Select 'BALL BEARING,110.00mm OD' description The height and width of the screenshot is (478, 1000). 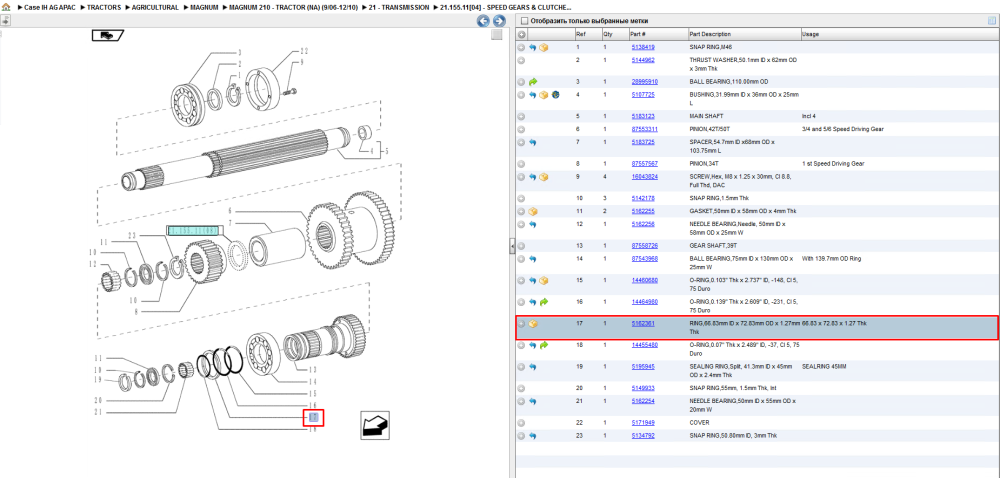pos(730,82)
